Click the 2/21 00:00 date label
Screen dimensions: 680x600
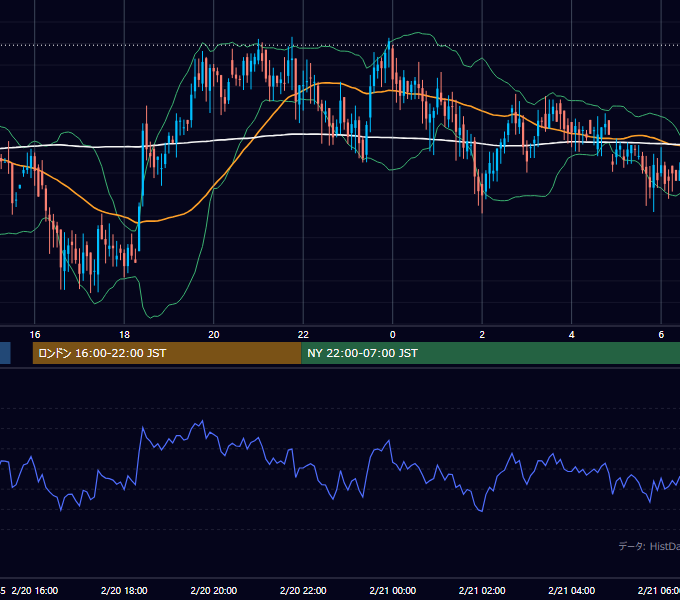[392, 590]
